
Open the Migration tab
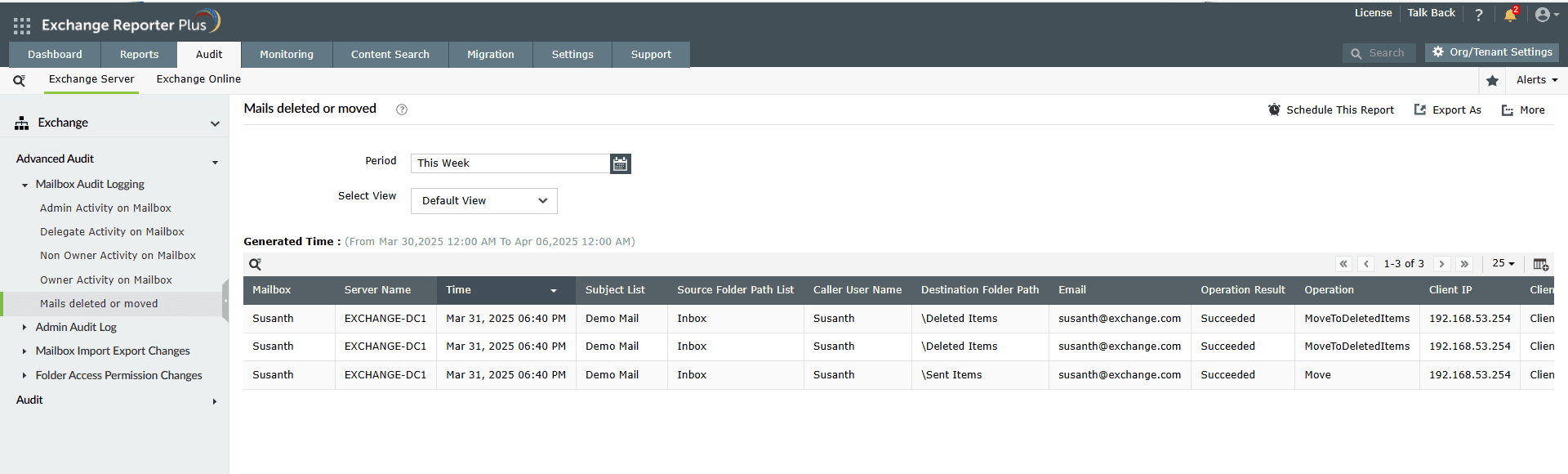tap(491, 55)
